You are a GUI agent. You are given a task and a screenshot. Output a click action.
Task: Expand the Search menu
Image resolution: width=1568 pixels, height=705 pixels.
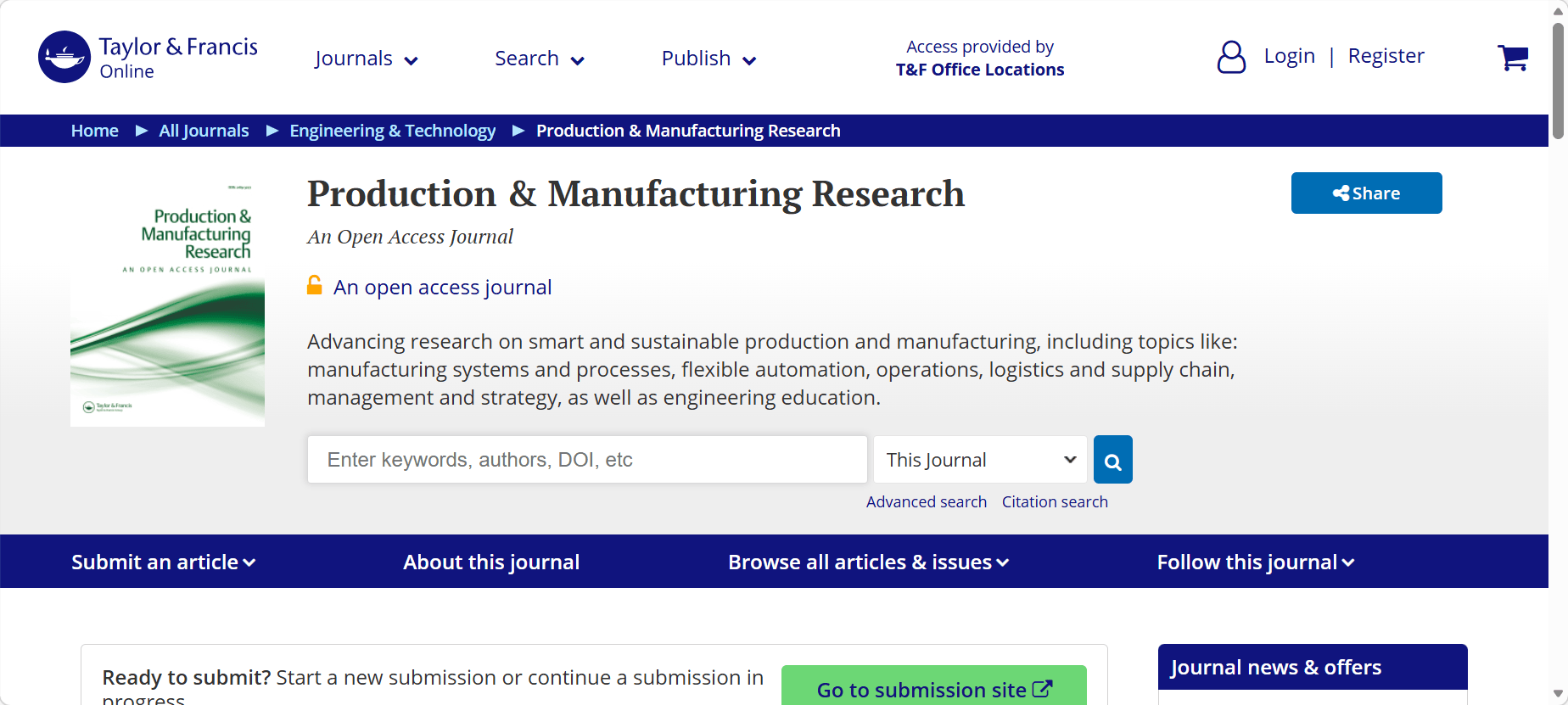pos(540,59)
